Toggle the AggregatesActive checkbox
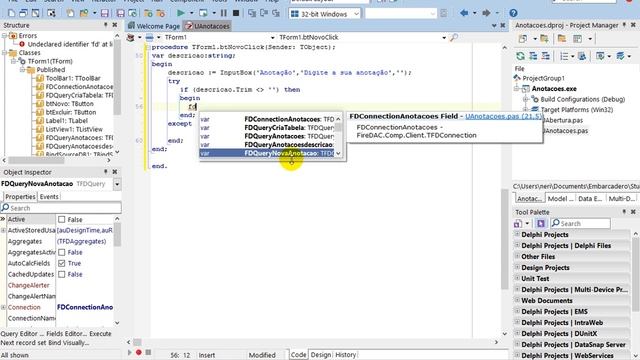Screen dimensions: 640x360 pyautogui.click(x=62, y=252)
